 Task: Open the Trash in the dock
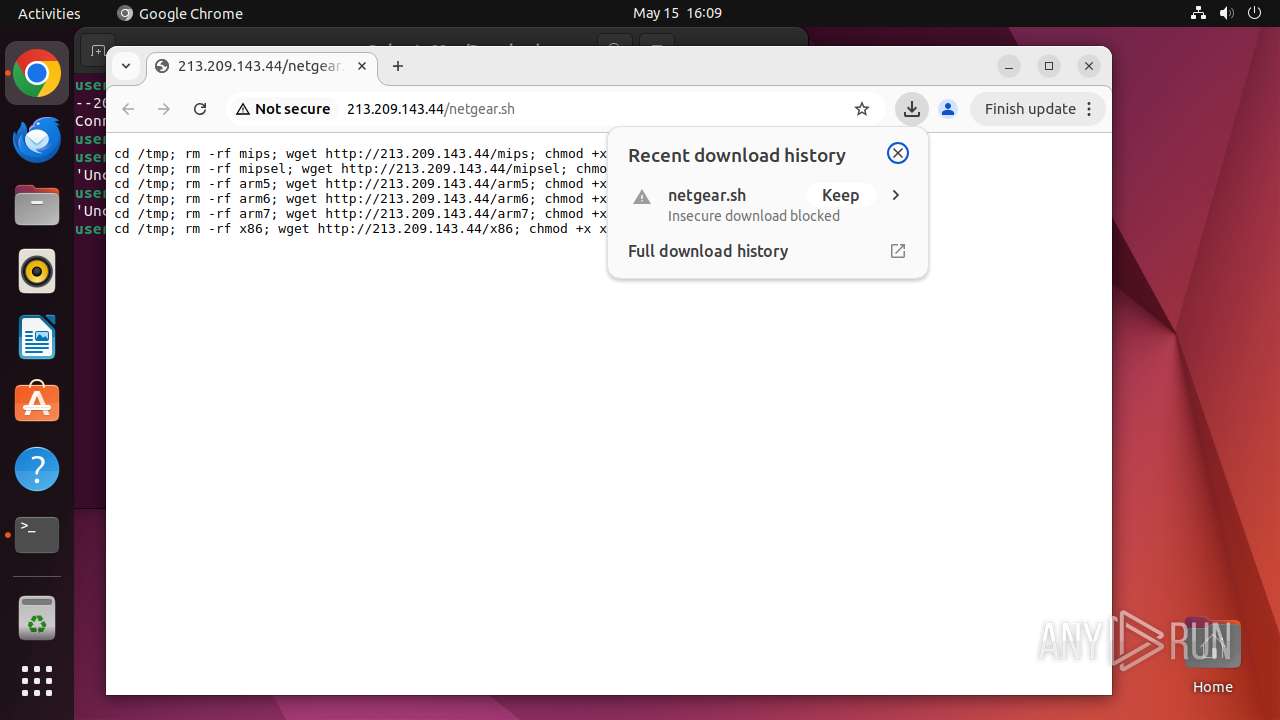(37, 617)
